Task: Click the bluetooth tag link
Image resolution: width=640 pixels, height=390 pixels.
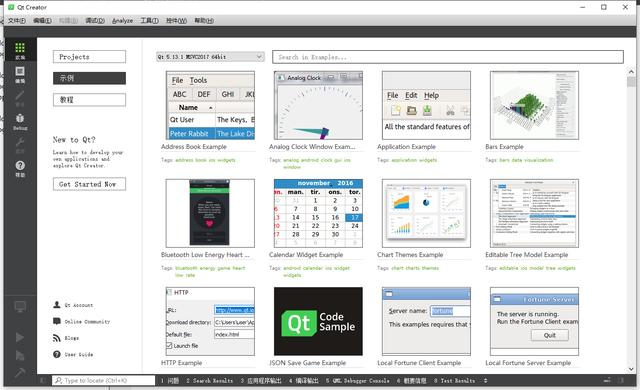Action: 186,268
